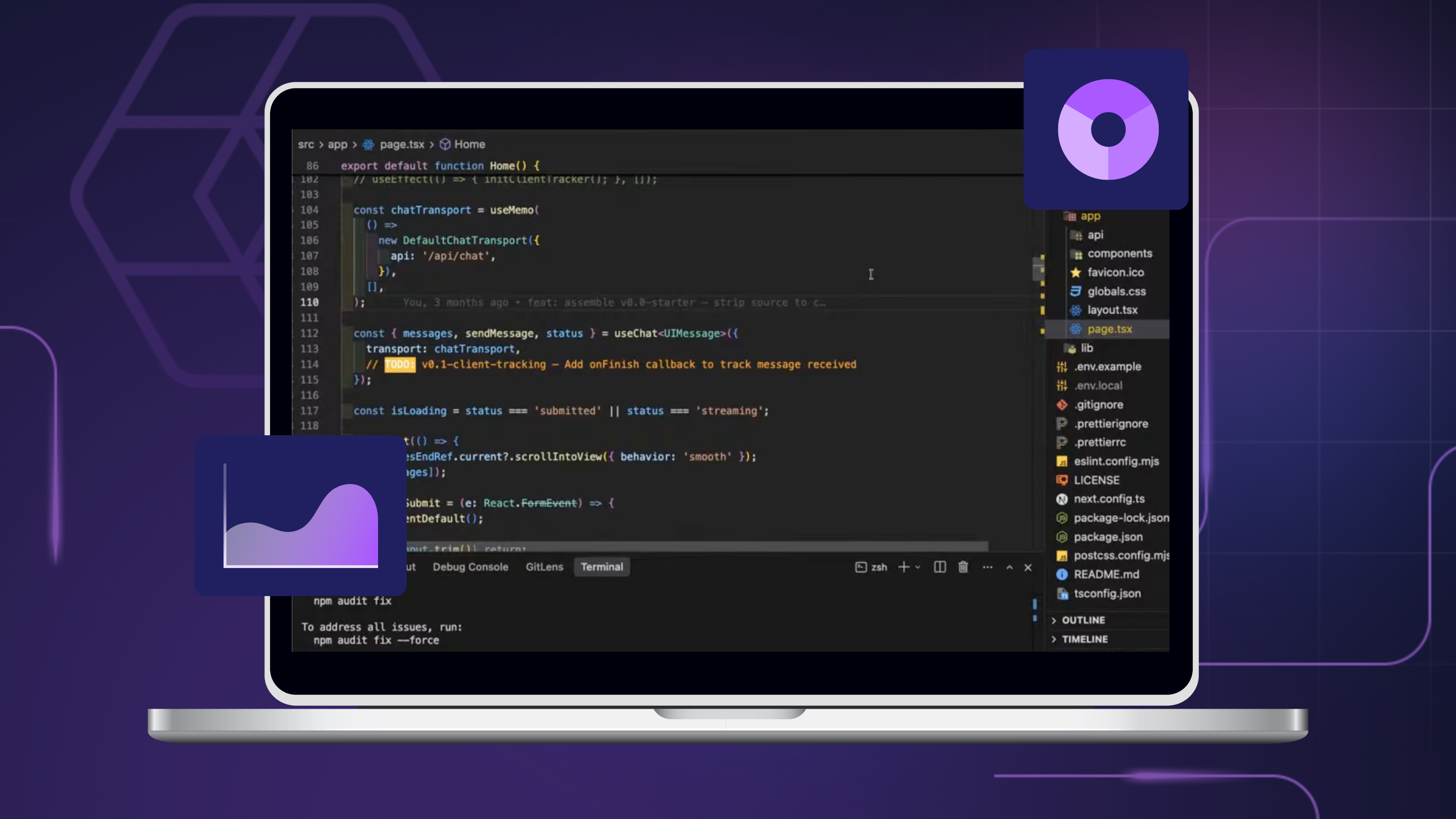The image size is (1456, 819).
Task: Expand the lib folder
Action: 1078,348
